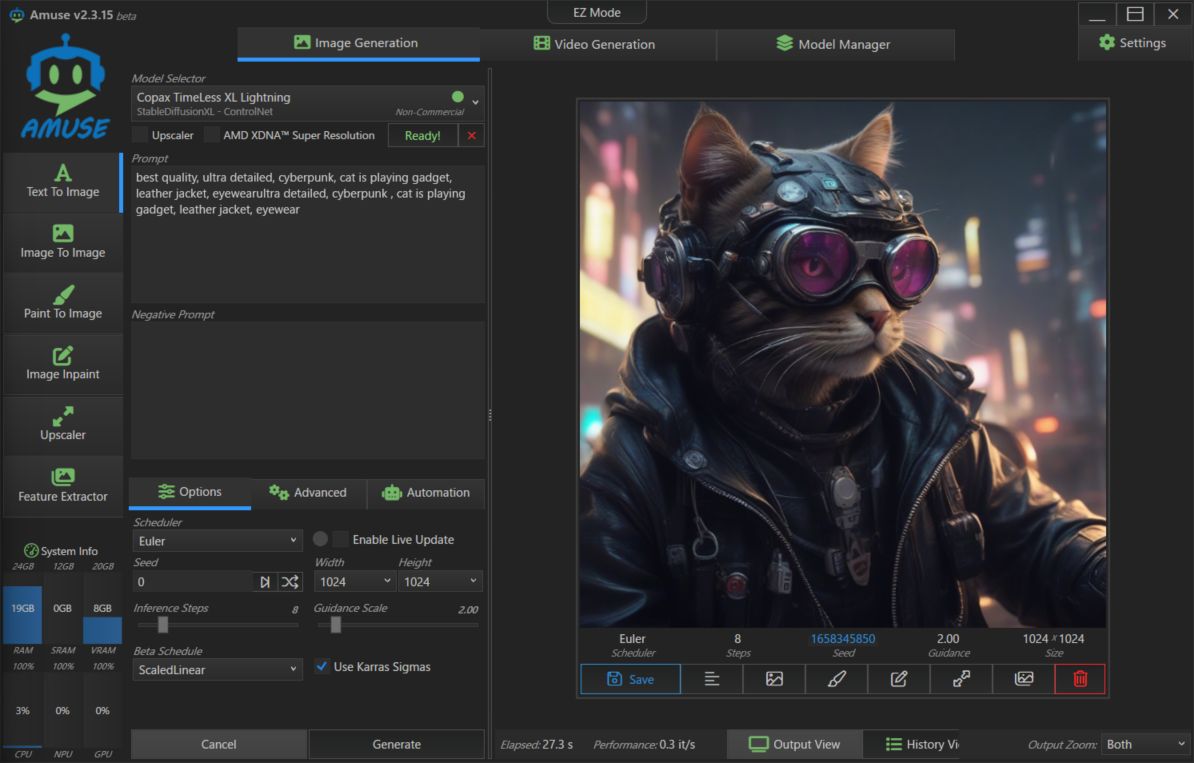Delete the generated image with trash icon
This screenshot has width=1194, height=763.
coord(1080,679)
